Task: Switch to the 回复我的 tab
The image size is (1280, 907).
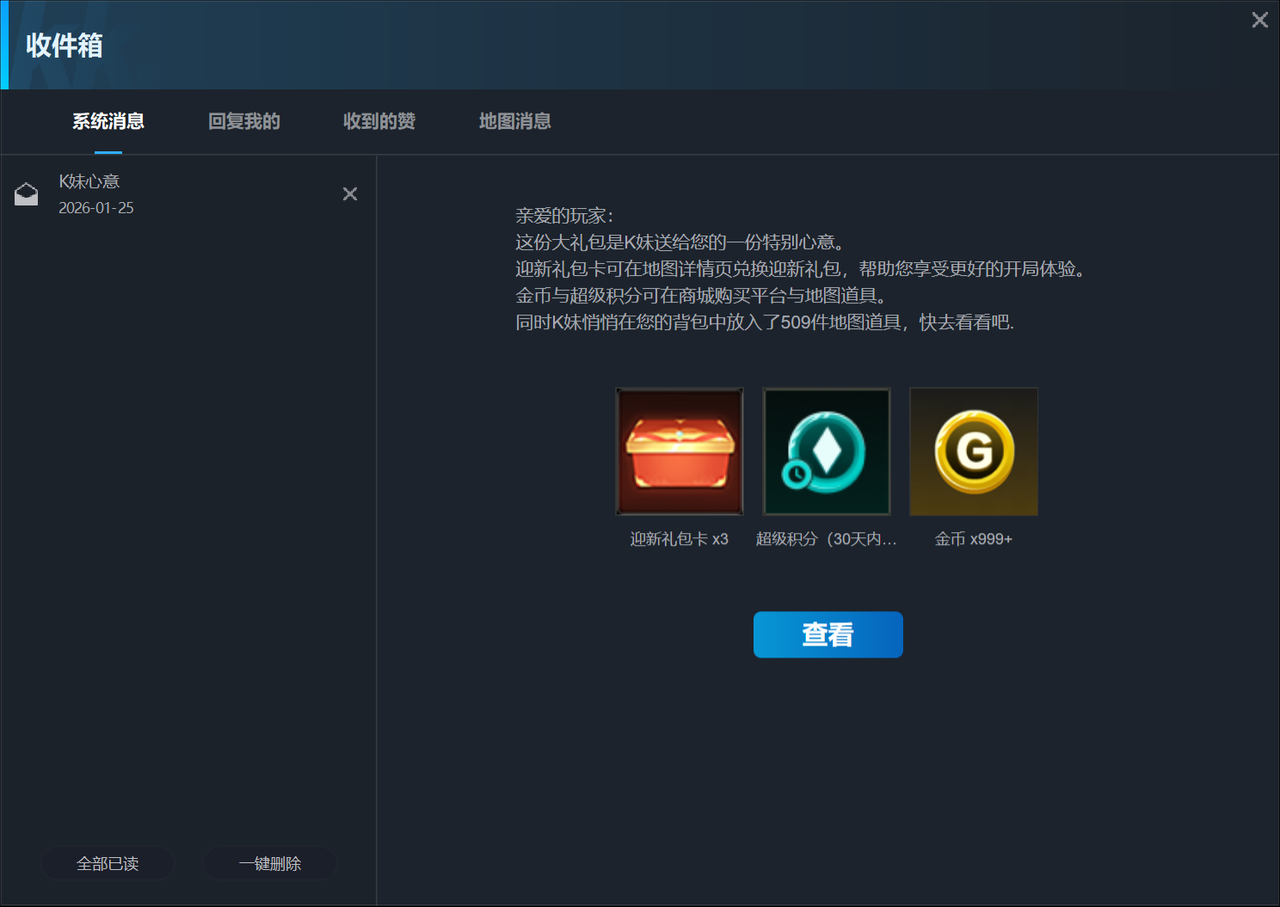Action: [243, 121]
